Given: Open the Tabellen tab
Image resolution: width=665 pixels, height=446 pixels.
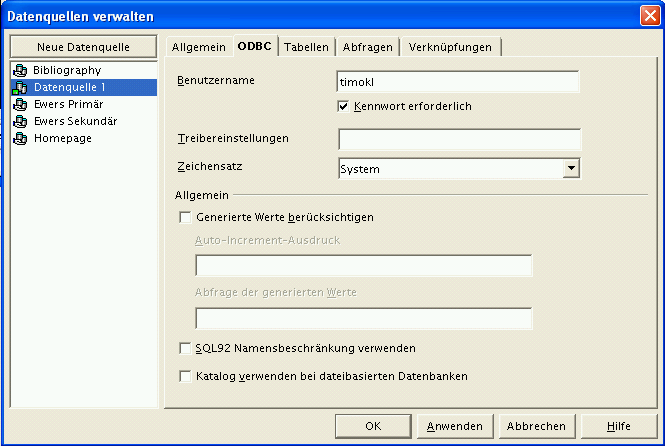Looking at the screenshot, I should coord(306,47).
